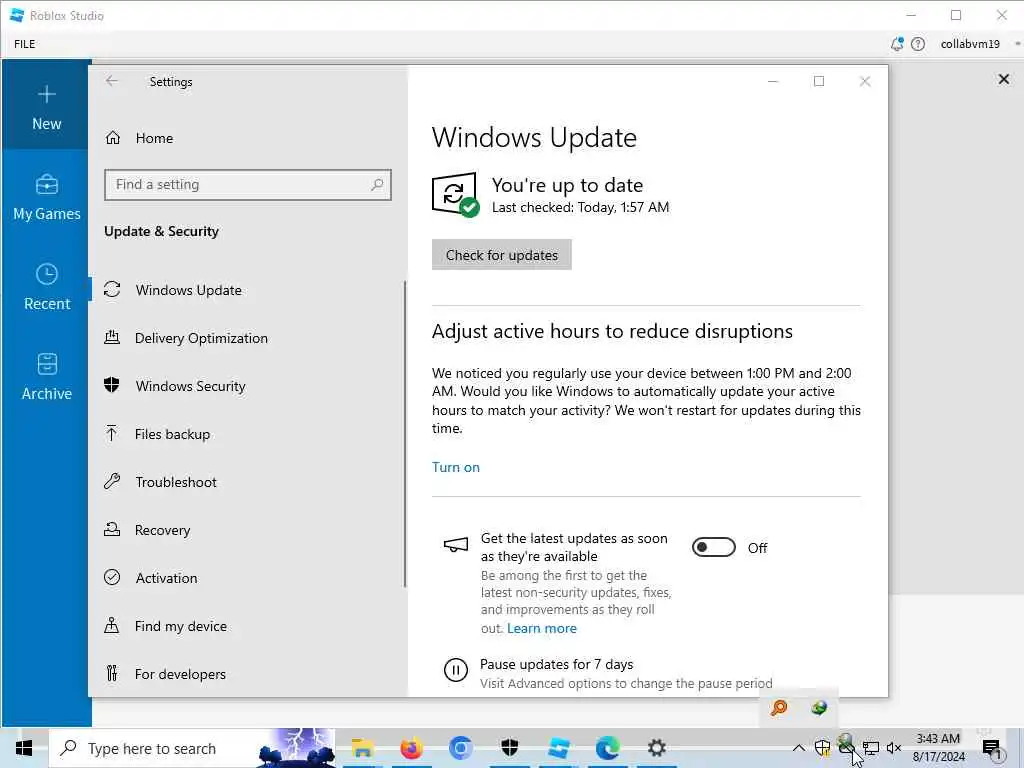The width and height of the screenshot is (1024, 768).
Task: Click Windows Security tray shield icon
Action: tap(822, 748)
